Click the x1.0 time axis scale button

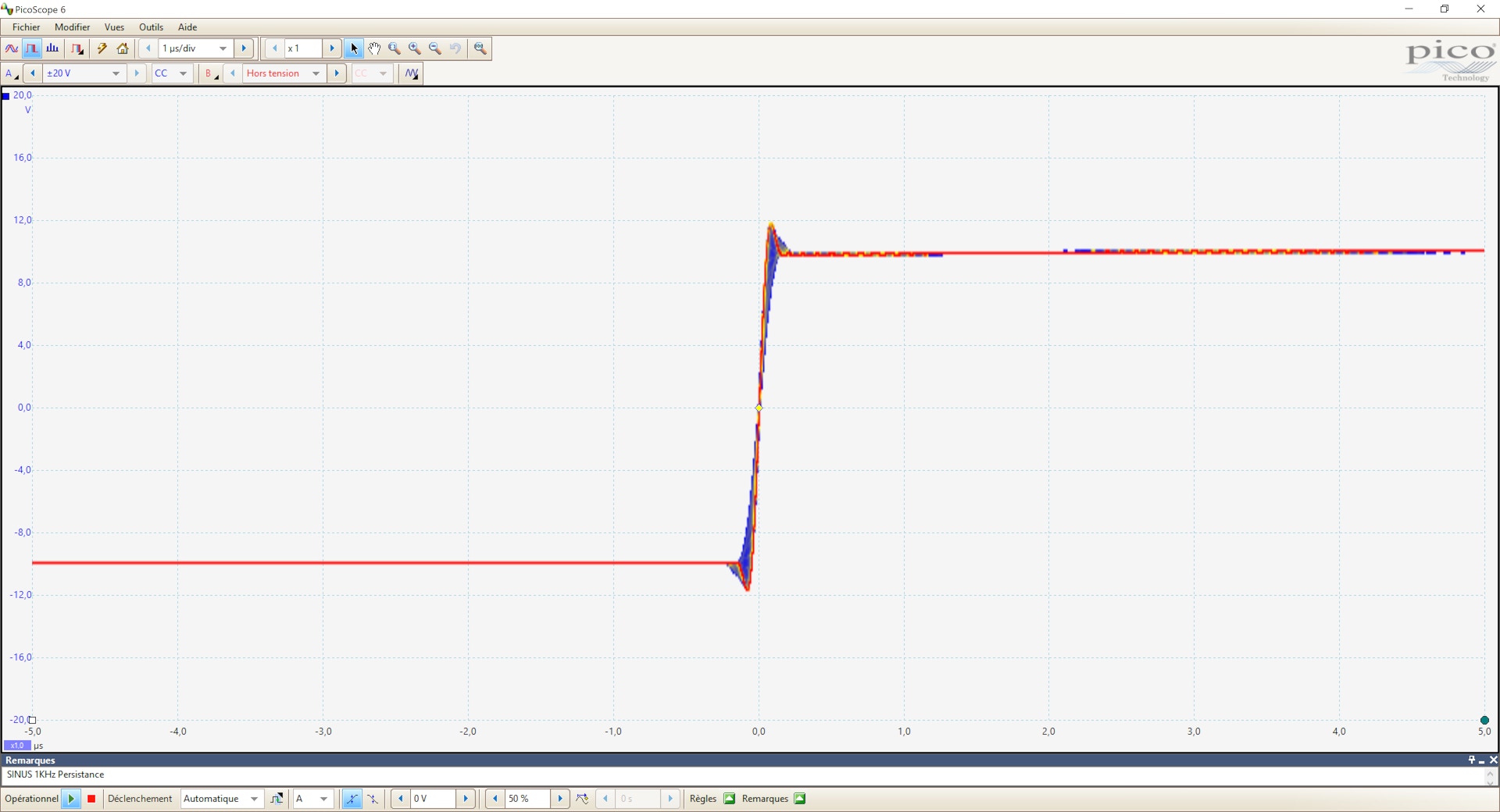[17, 746]
